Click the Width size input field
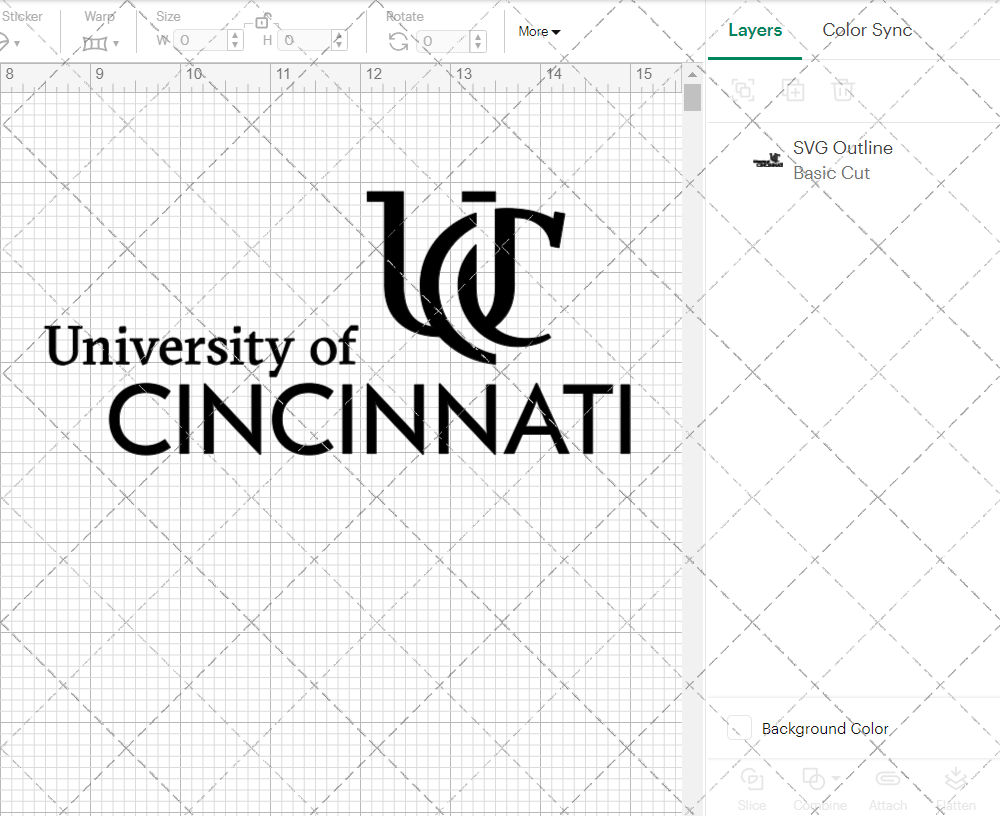This screenshot has width=1000, height=816. click(x=201, y=41)
